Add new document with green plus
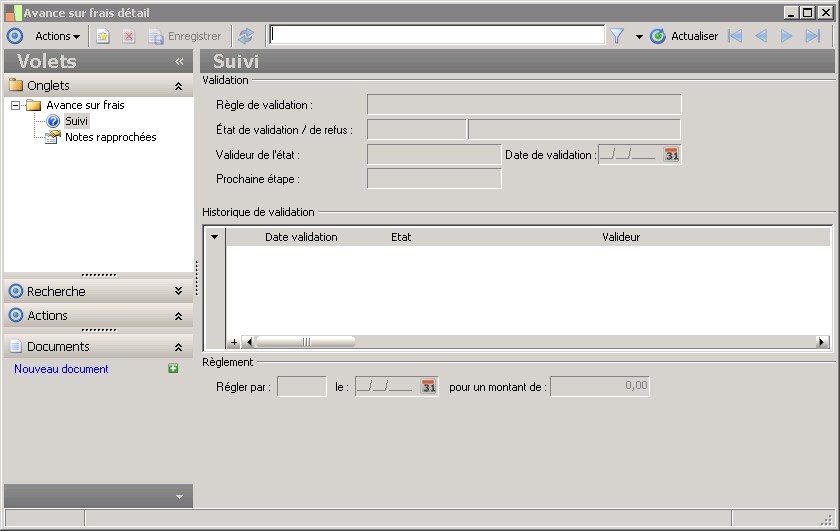 (x=173, y=369)
